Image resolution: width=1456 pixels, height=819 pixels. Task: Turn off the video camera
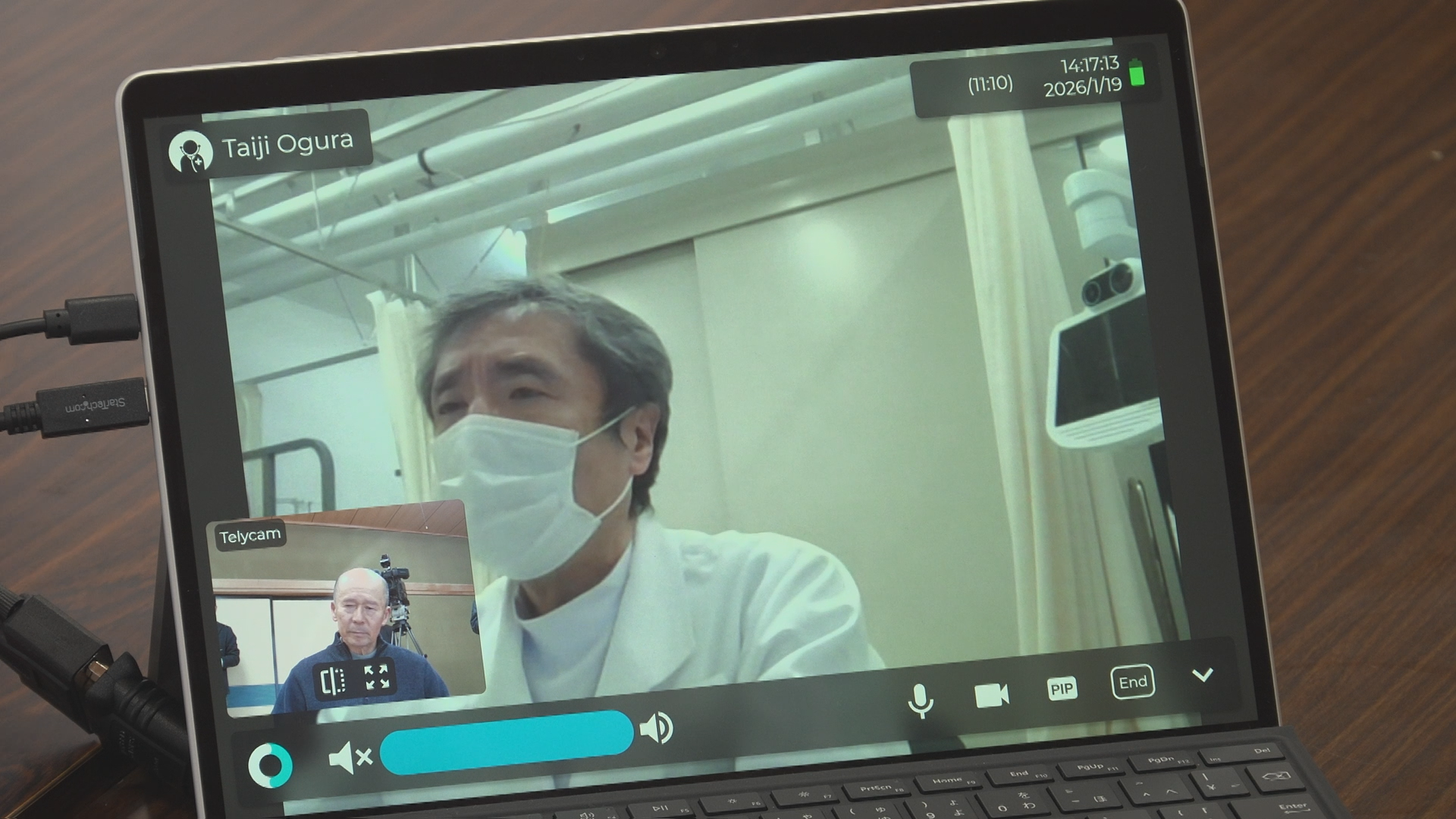point(991,695)
